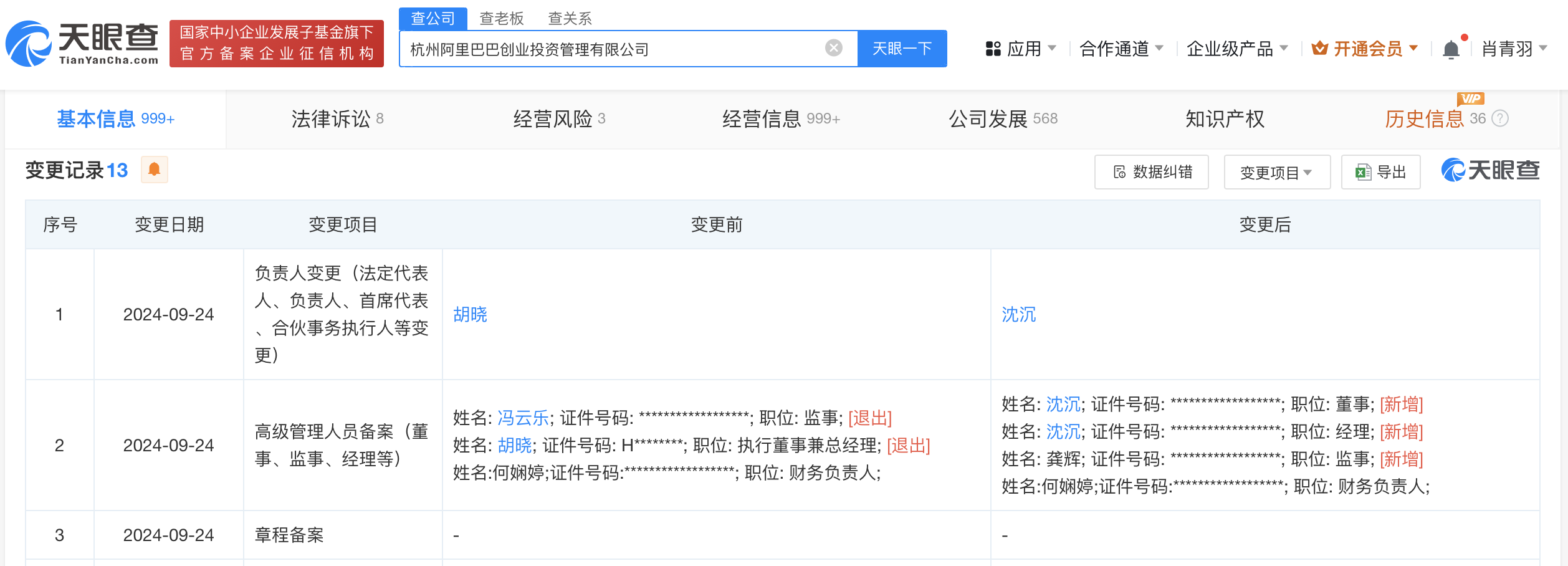Select row 1 date 2024-09-24
Image resolution: width=1568 pixels, height=566 pixels.
[x=168, y=314]
